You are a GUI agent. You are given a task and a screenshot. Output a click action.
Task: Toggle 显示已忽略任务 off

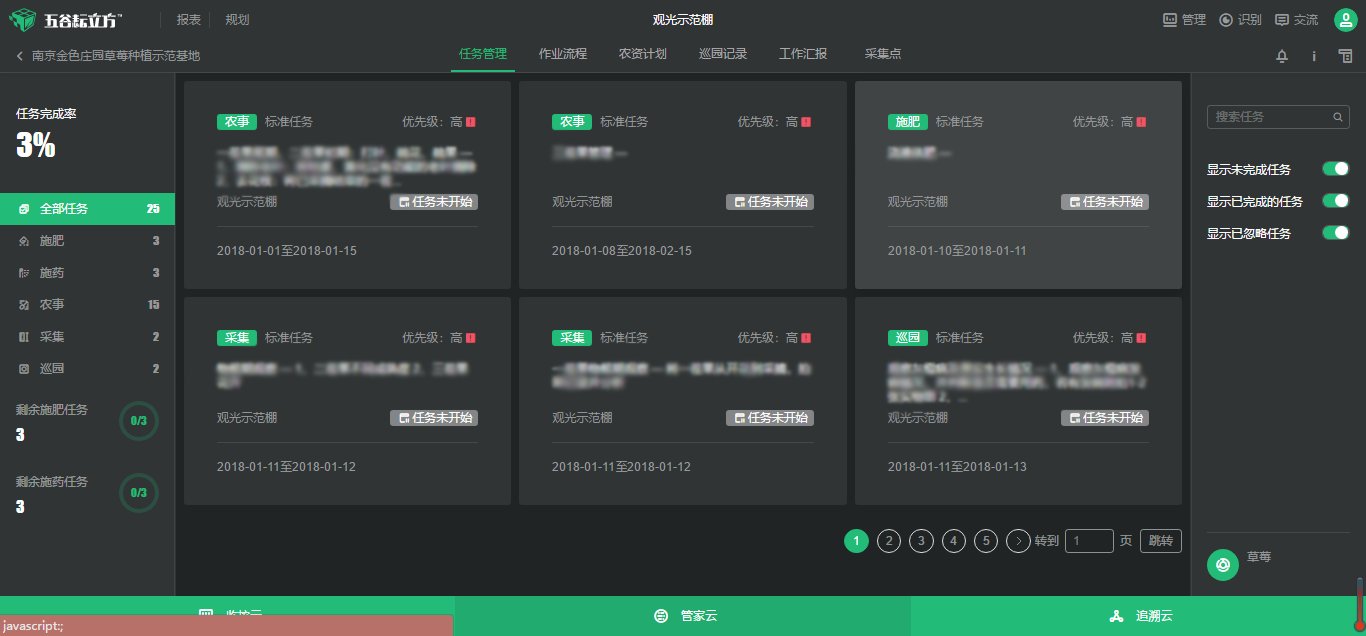click(1334, 232)
